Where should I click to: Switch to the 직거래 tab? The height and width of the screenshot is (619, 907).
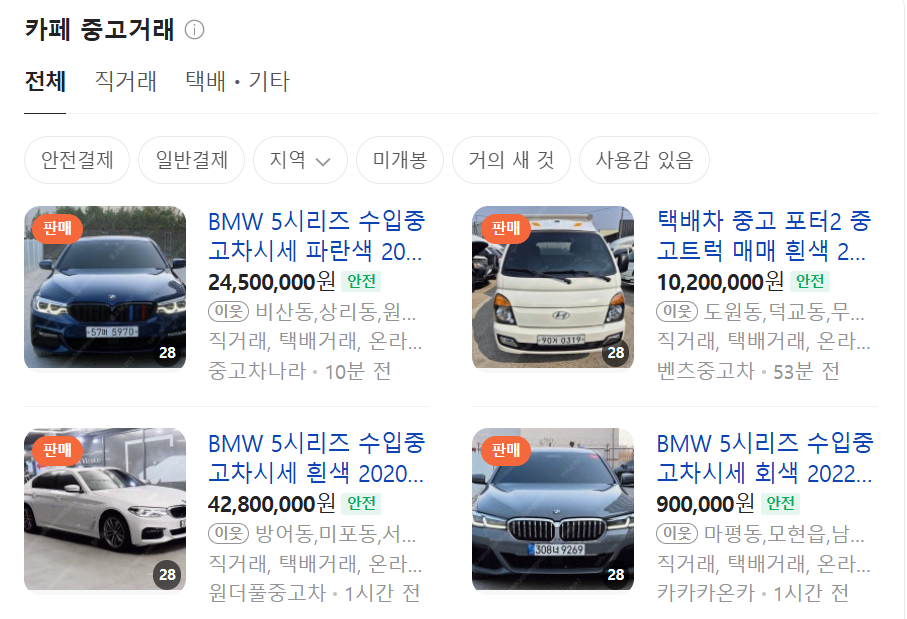(x=126, y=82)
